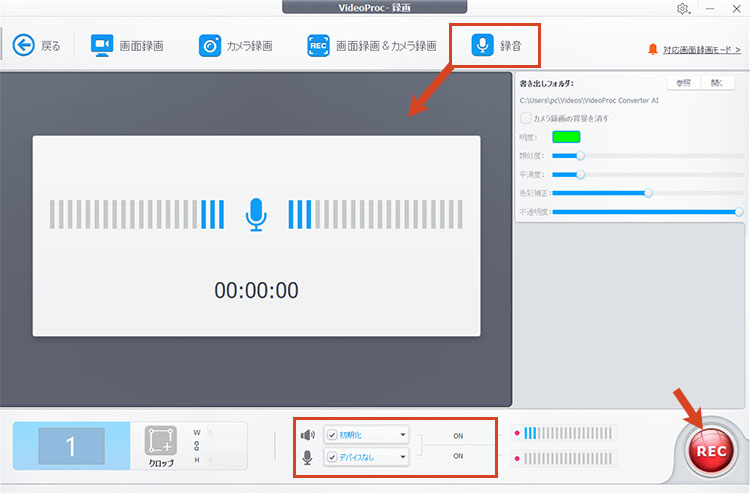Switch to カメラ録画 camera recording mode
750x494 pixels.
(x=235, y=46)
